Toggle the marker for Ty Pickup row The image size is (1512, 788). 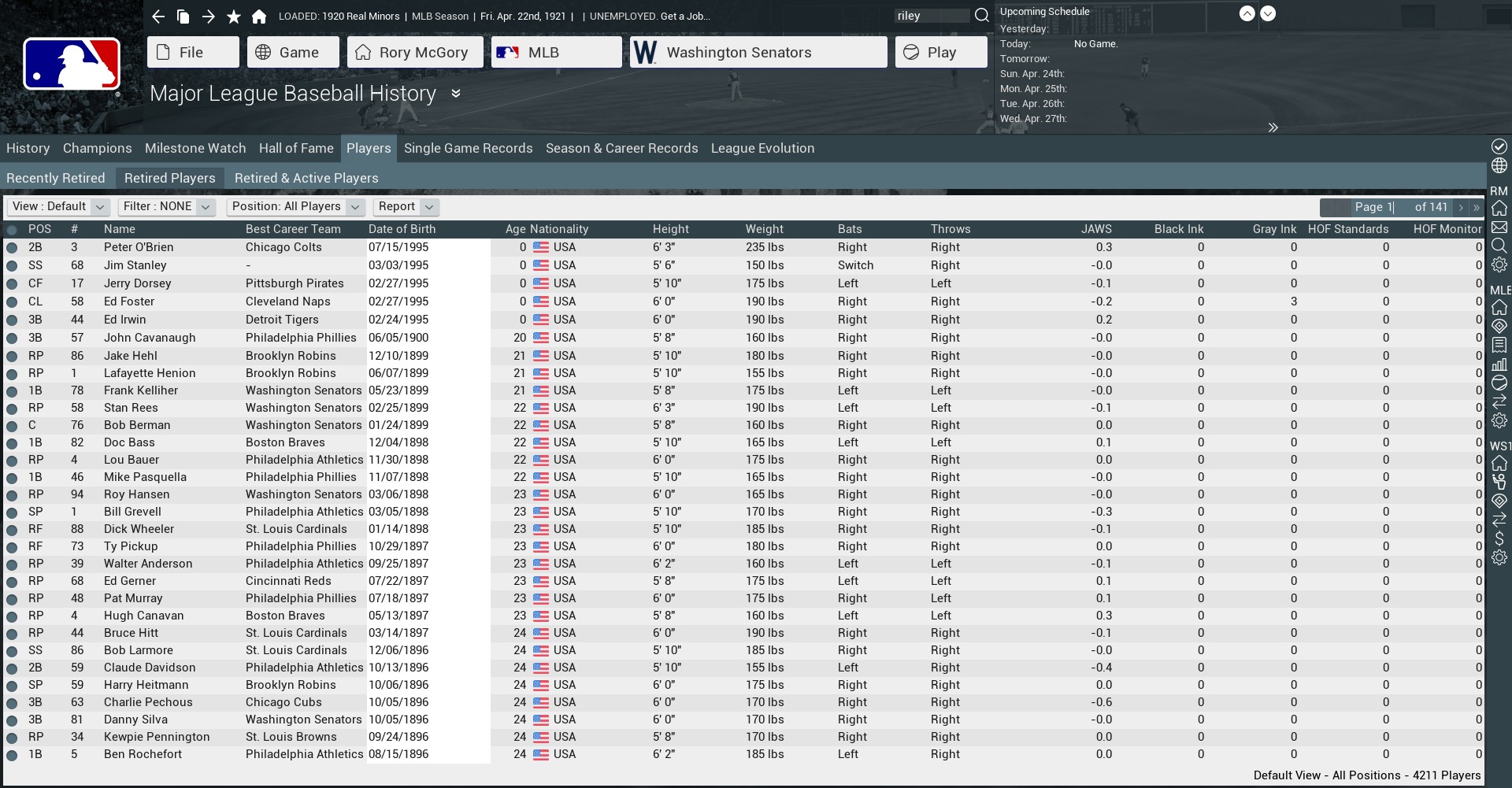click(x=12, y=546)
